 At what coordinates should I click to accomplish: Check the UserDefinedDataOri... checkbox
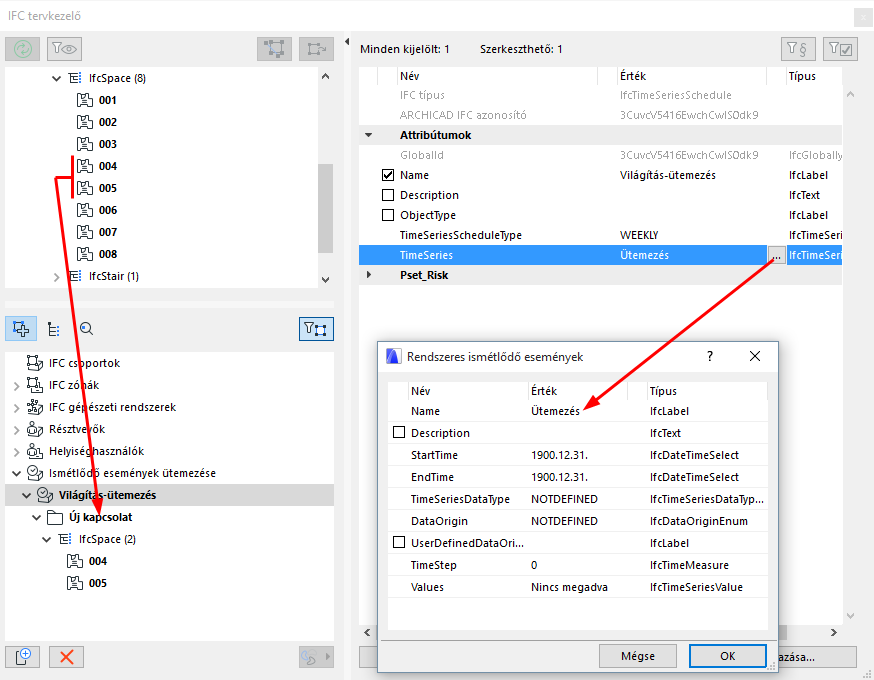399,542
